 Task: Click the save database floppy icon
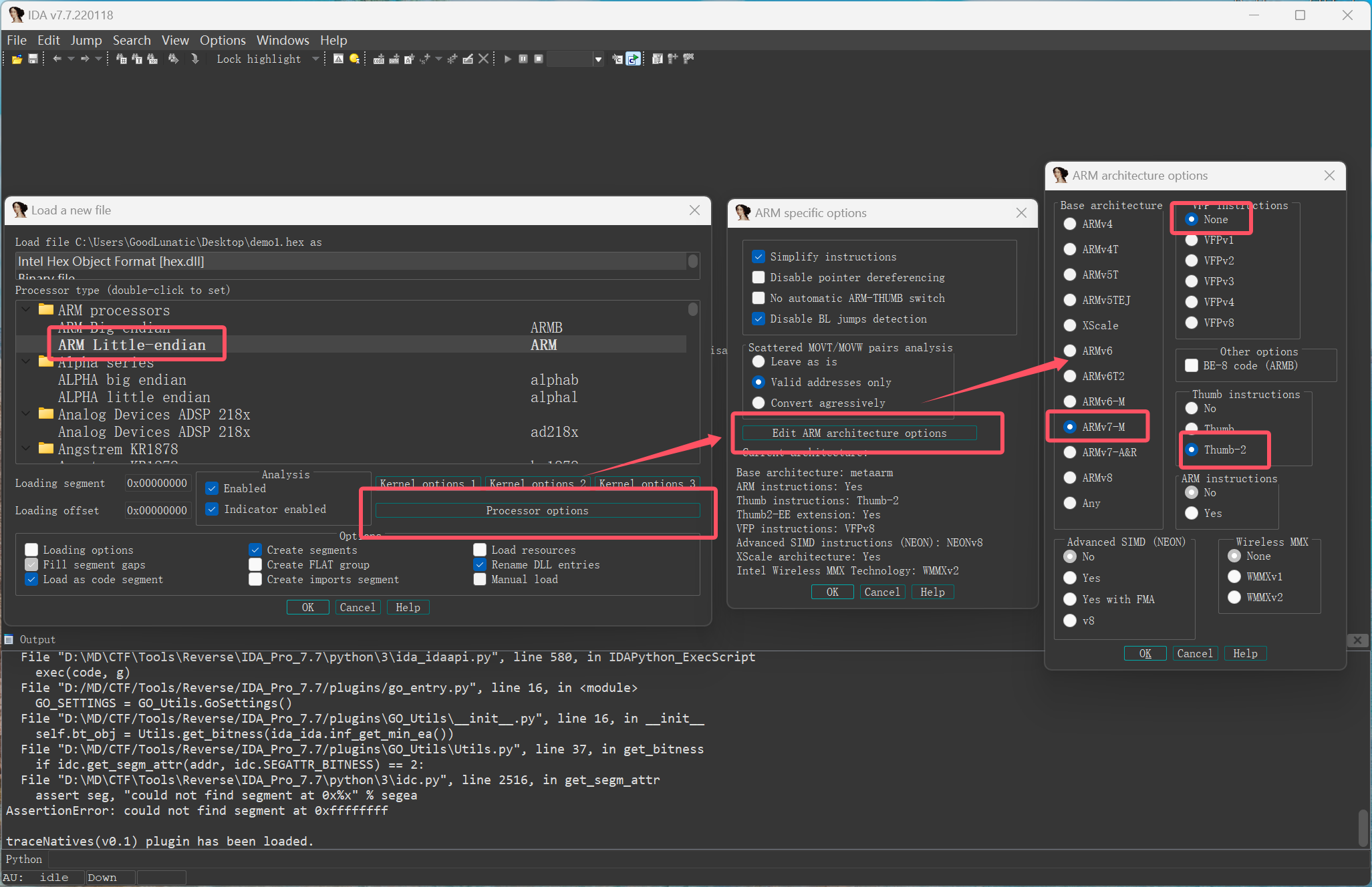pyautogui.click(x=32, y=59)
